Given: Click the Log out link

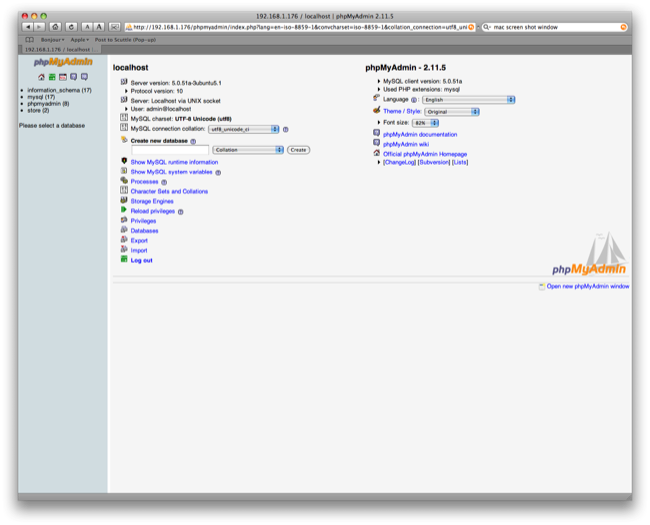Looking at the screenshot, I should click(141, 260).
